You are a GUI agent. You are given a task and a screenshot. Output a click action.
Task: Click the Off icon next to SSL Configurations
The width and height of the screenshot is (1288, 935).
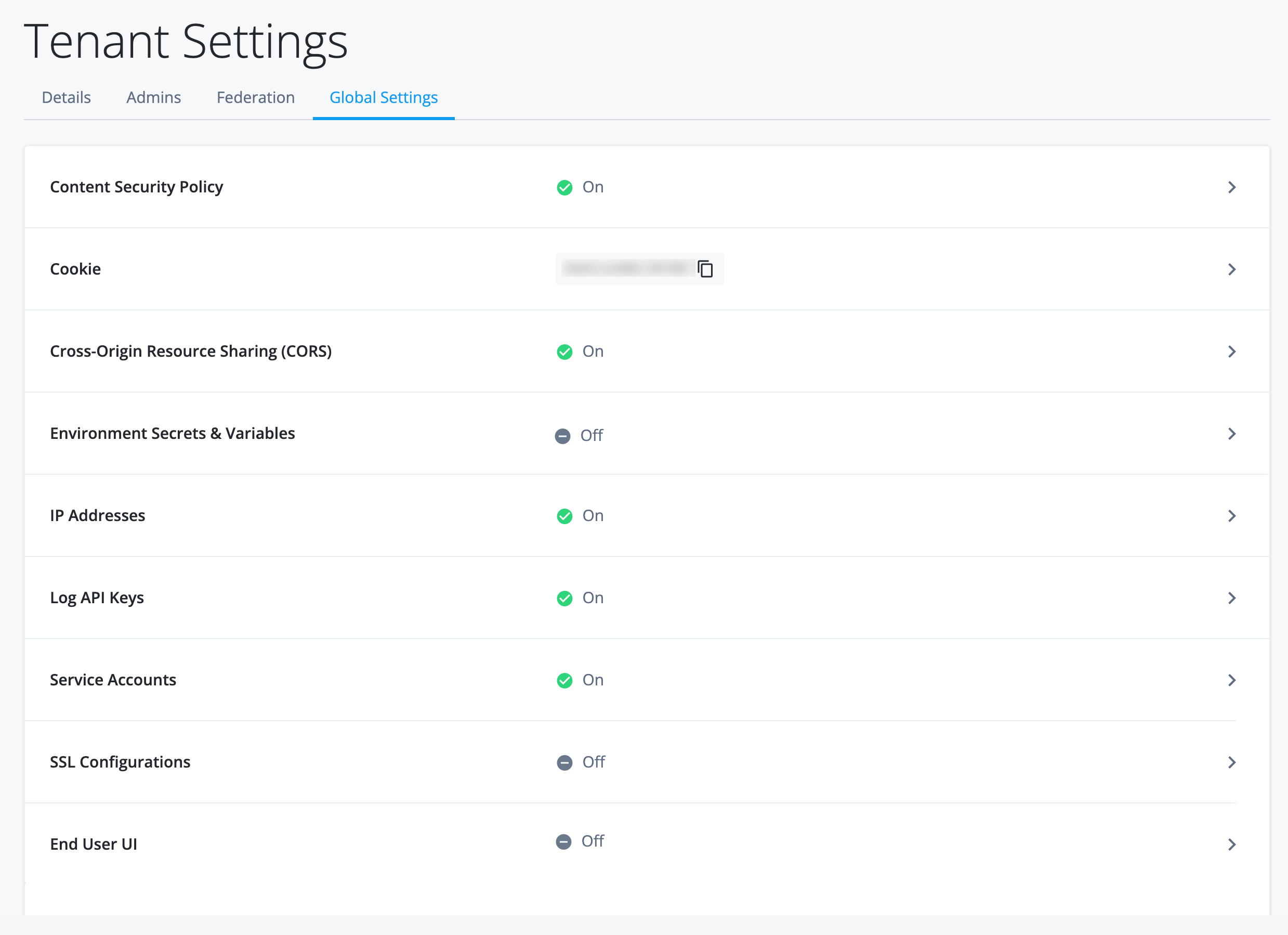pyautogui.click(x=564, y=762)
